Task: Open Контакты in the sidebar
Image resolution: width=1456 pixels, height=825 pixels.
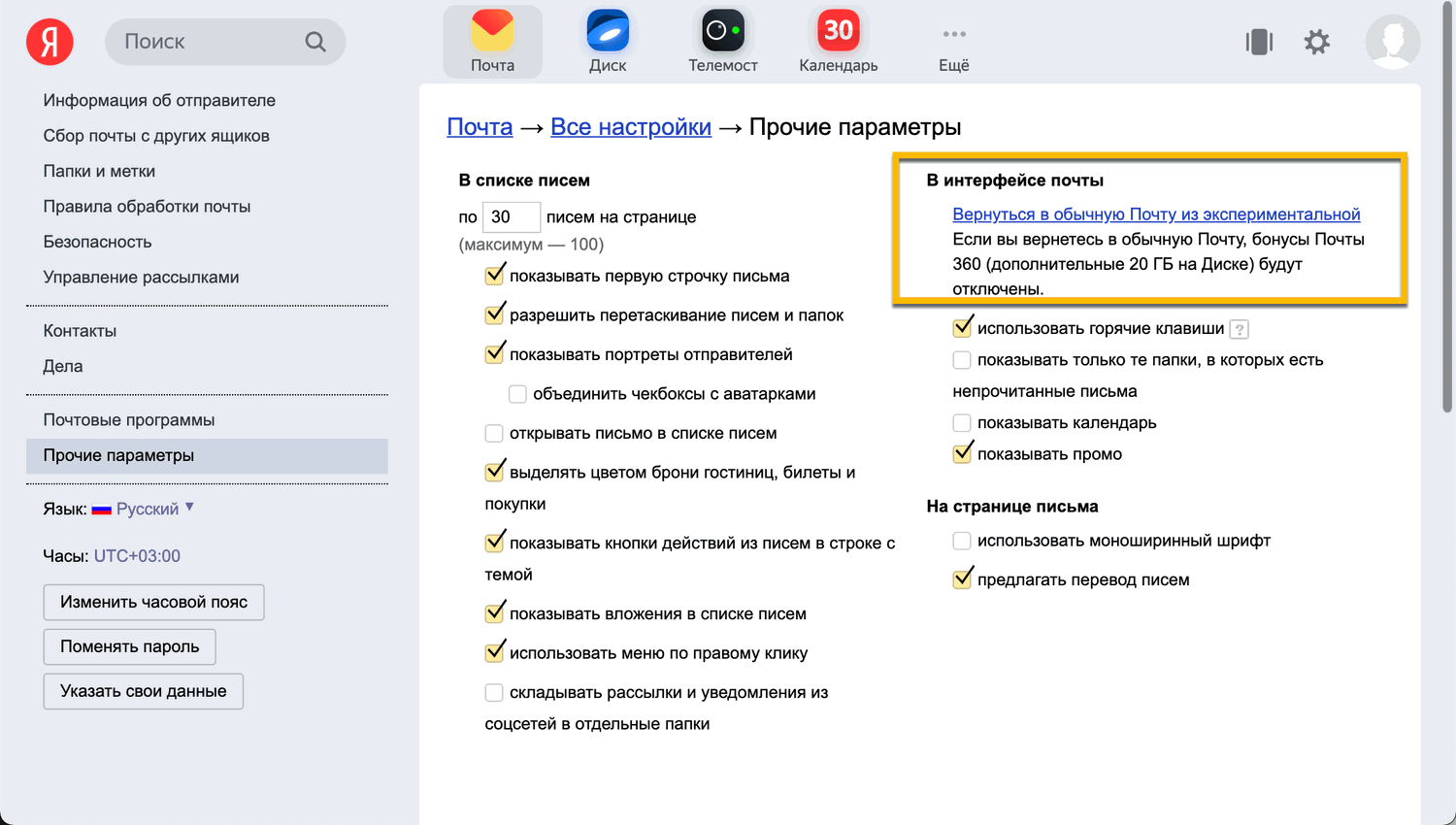Action: tap(80, 331)
